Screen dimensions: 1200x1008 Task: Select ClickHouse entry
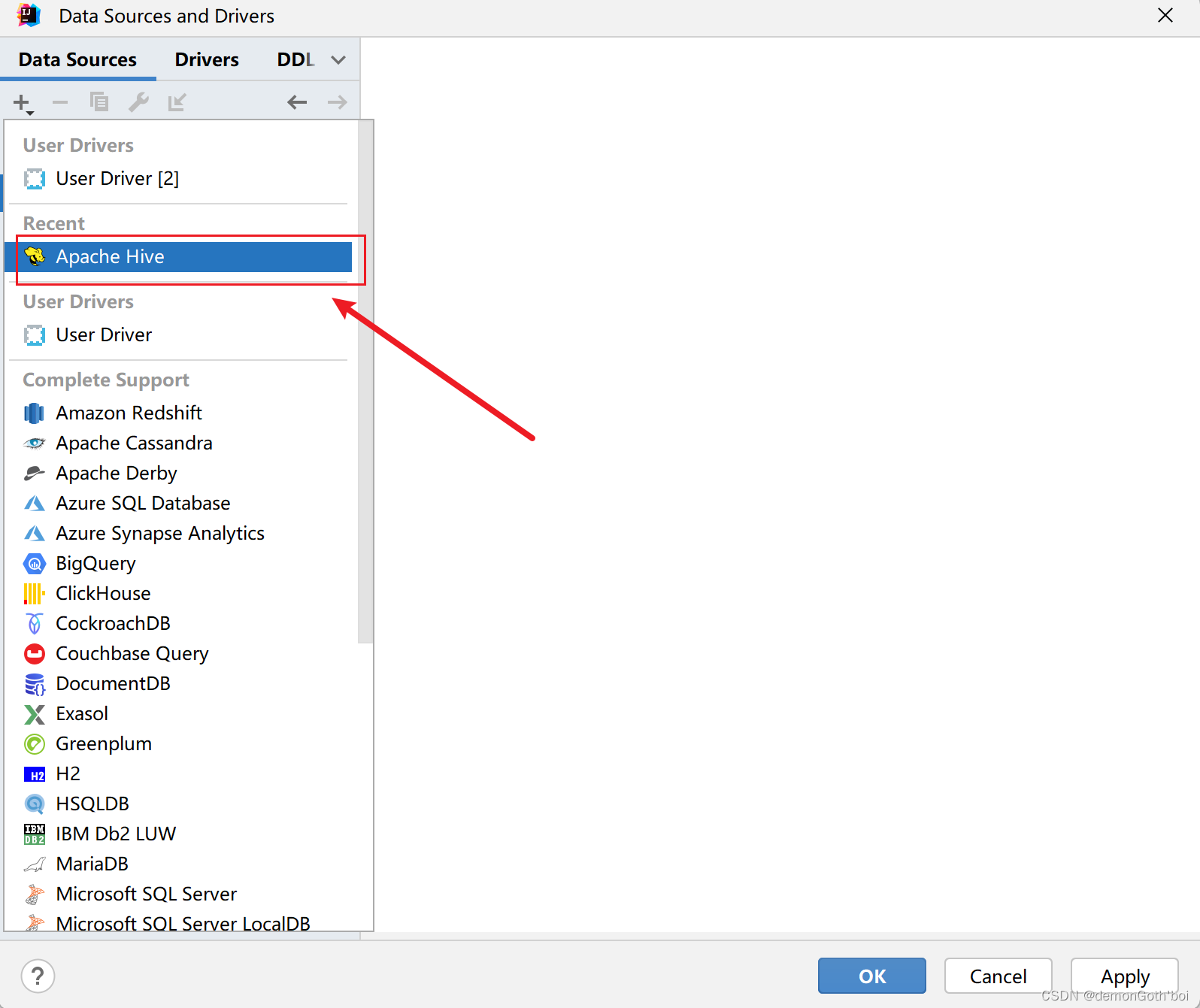pos(178,593)
